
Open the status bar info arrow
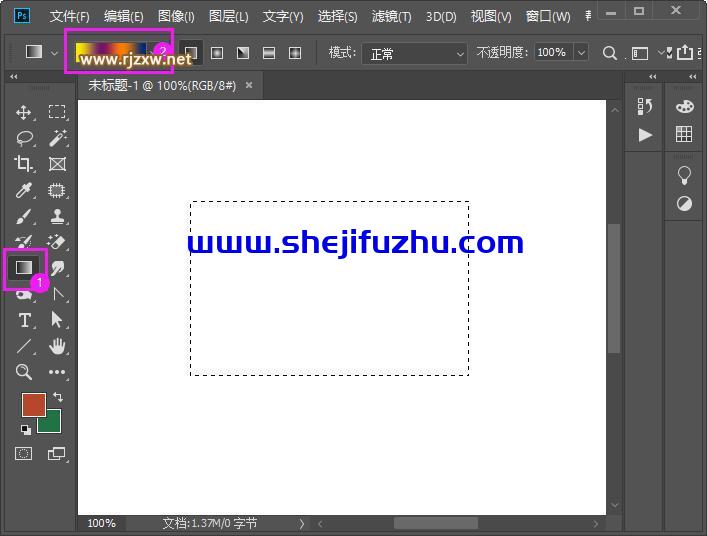(x=302, y=524)
